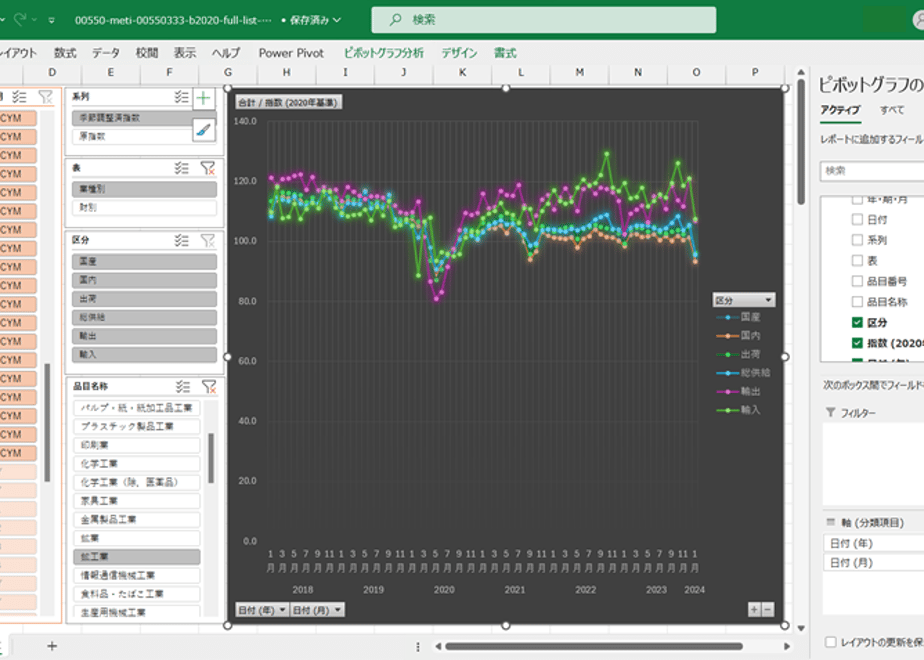Viewport: 924px width, 660px height.
Task: Select column header H
Action: (286, 72)
